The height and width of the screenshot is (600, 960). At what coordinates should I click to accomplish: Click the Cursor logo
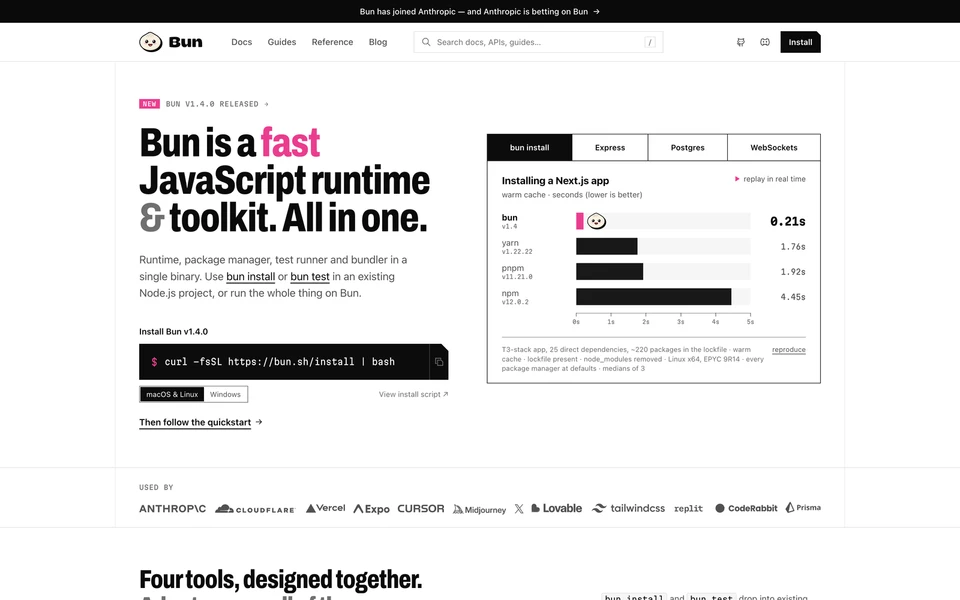[x=421, y=509]
